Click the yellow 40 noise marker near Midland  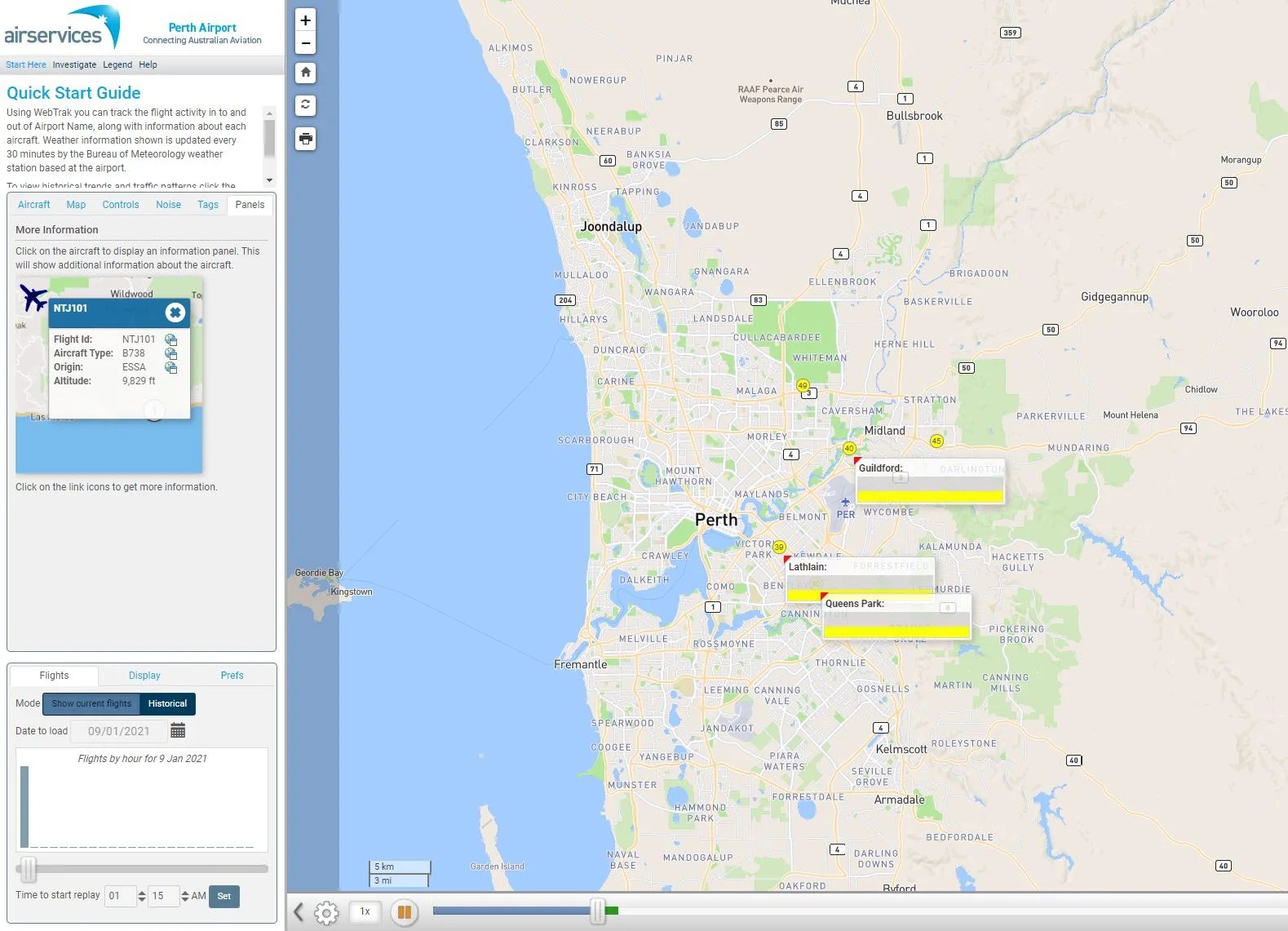click(849, 448)
